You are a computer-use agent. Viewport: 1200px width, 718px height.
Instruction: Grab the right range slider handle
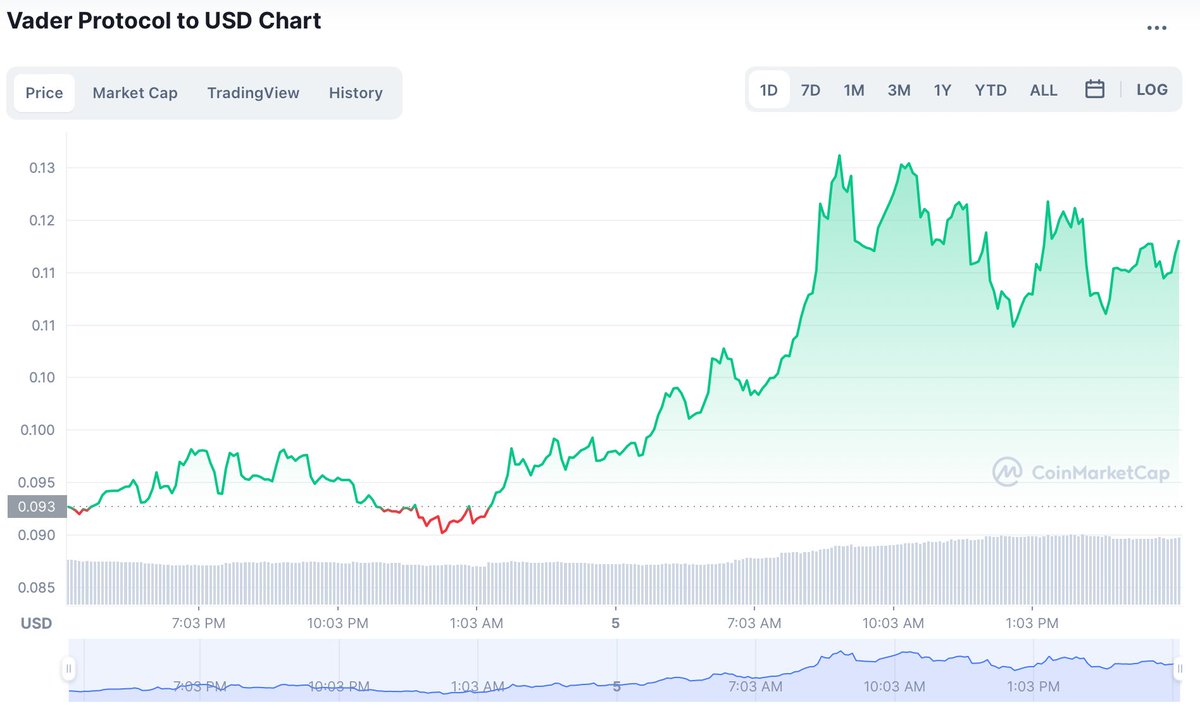pyautogui.click(x=1179, y=668)
